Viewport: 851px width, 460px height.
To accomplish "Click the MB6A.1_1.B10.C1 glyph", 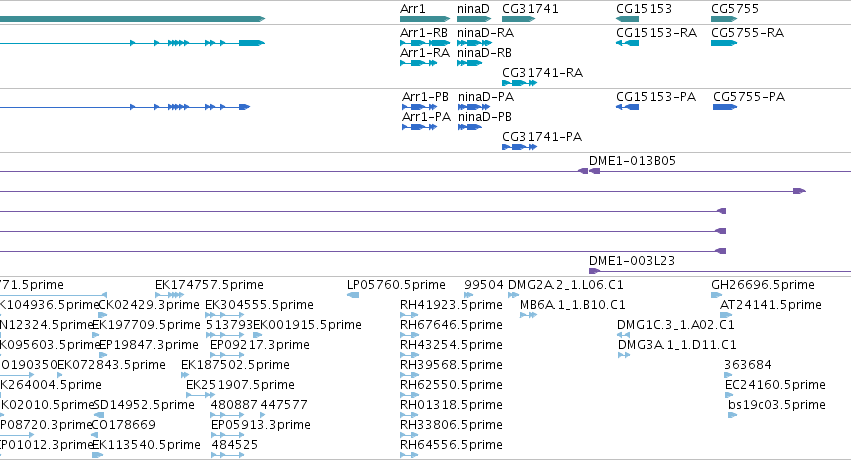I will [528, 315].
